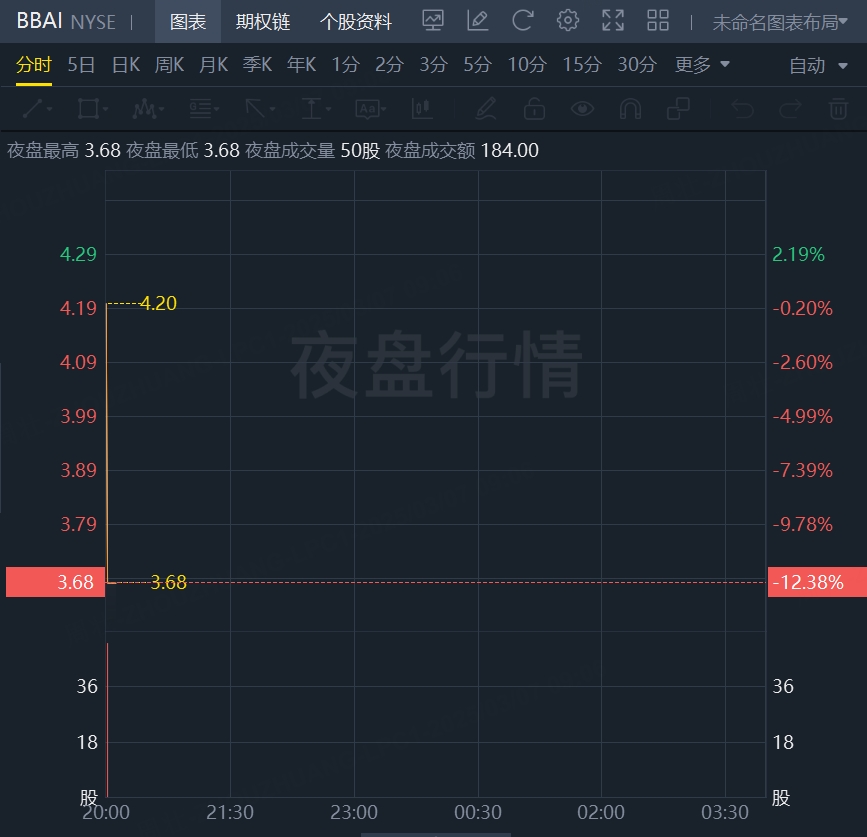Click the red volume bar at 20:00
This screenshot has height=837, width=867.
107,720
